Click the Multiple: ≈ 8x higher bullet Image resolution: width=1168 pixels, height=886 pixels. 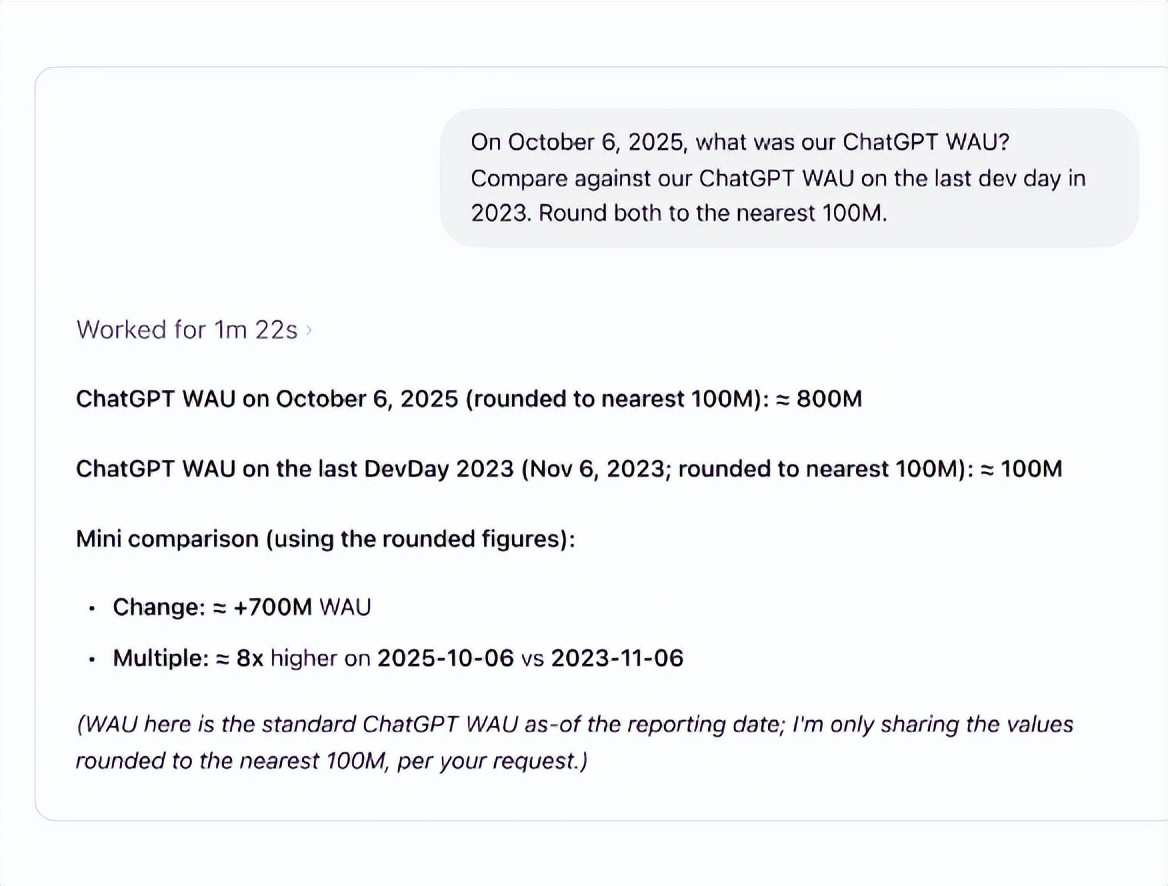398,659
